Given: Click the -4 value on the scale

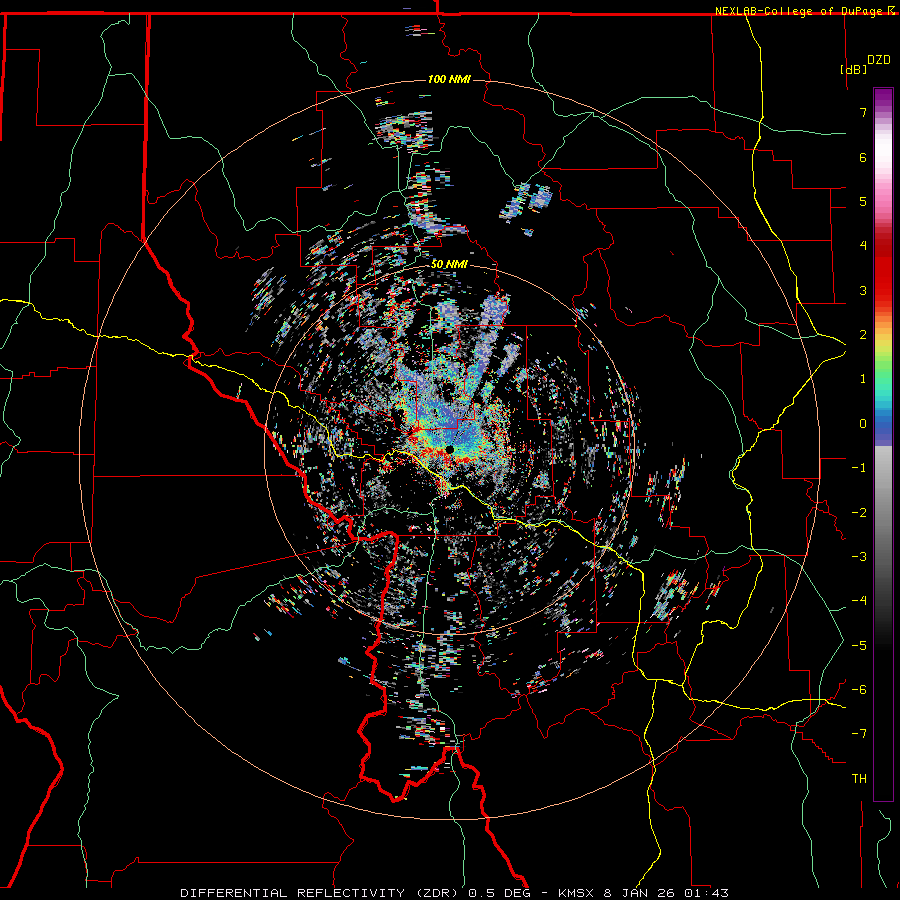Looking at the screenshot, I should click(x=859, y=601).
